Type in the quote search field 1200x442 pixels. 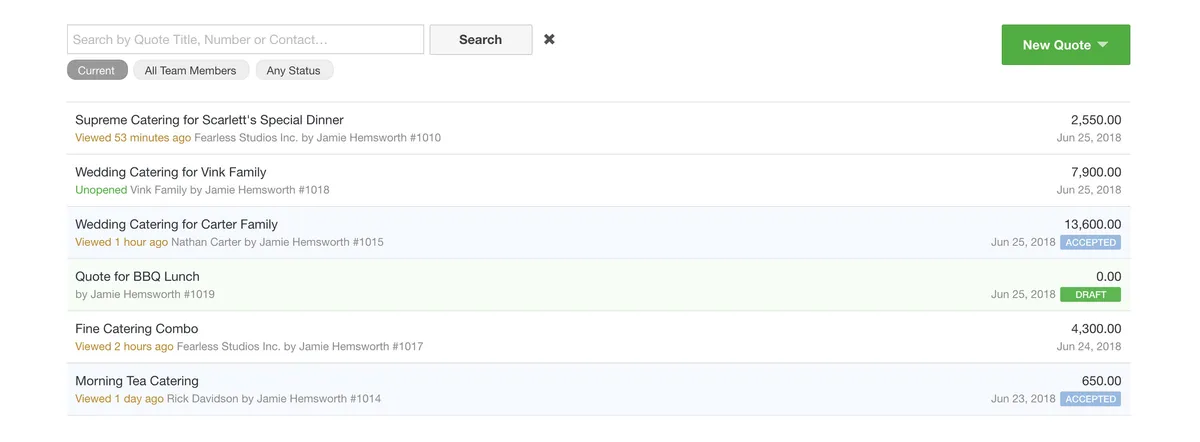(245, 39)
